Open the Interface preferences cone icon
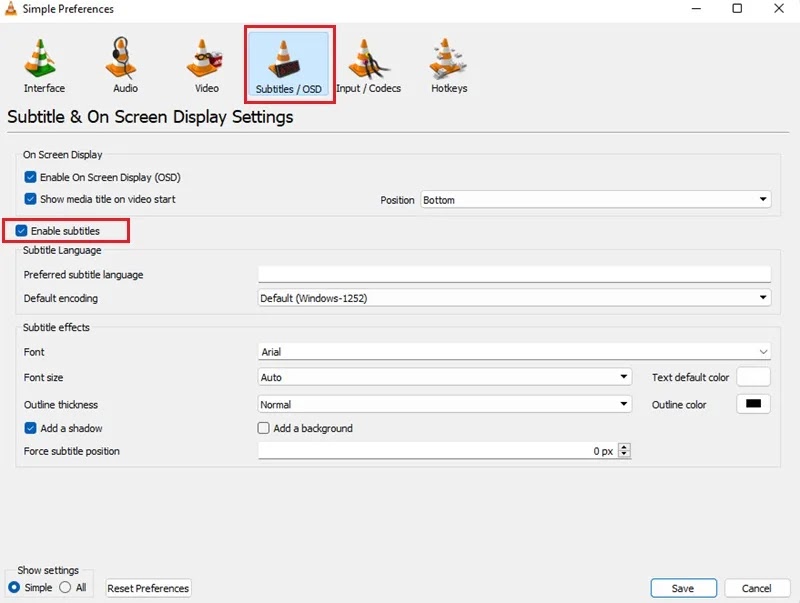 (x=40, y=58)
